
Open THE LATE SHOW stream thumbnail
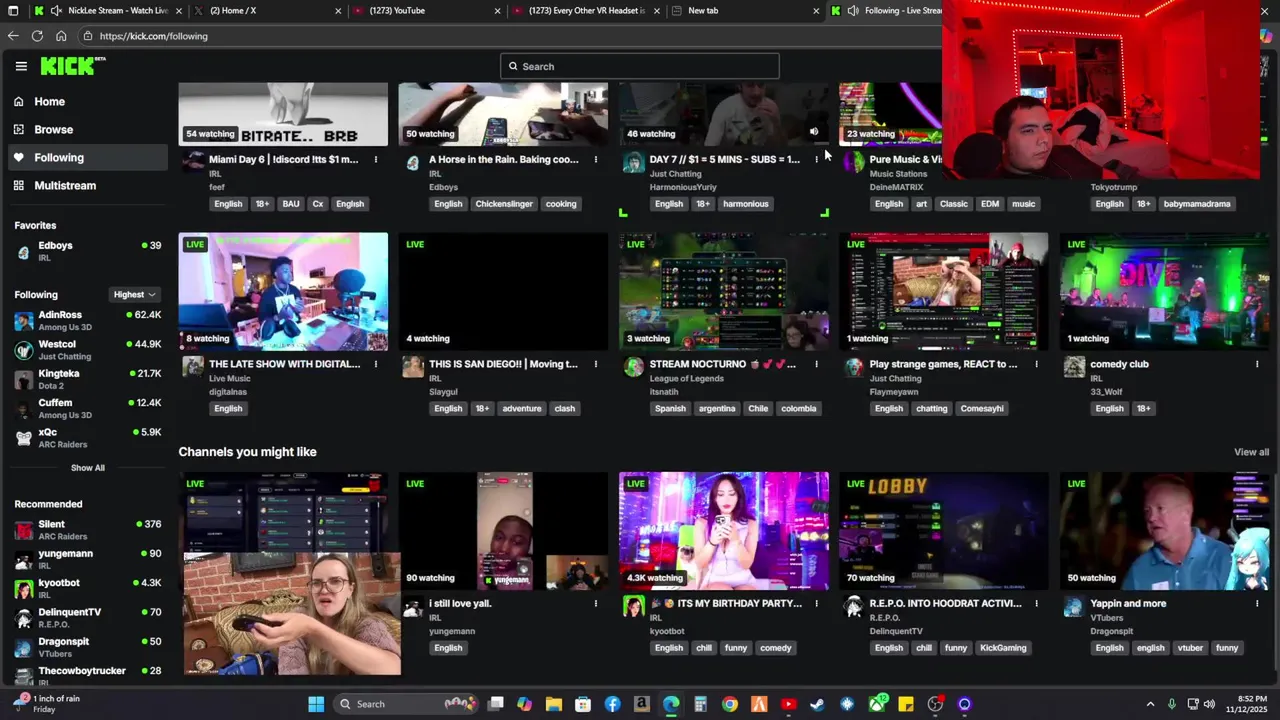[283, 291]
